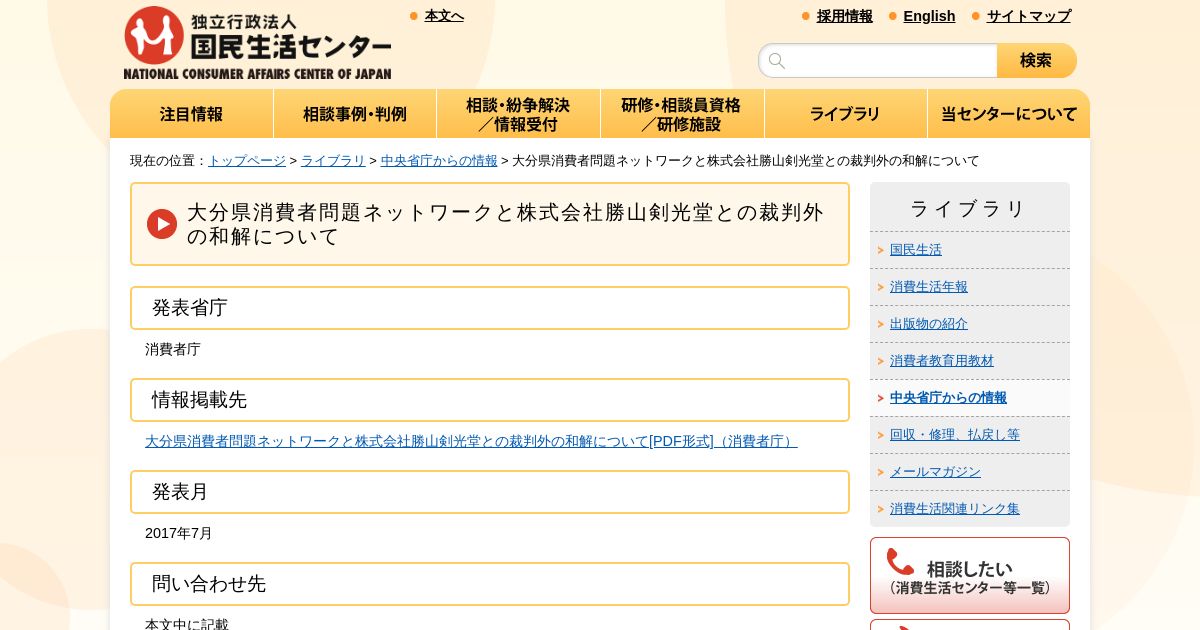Jump to 本文へ skip link

tap(444, 16)
